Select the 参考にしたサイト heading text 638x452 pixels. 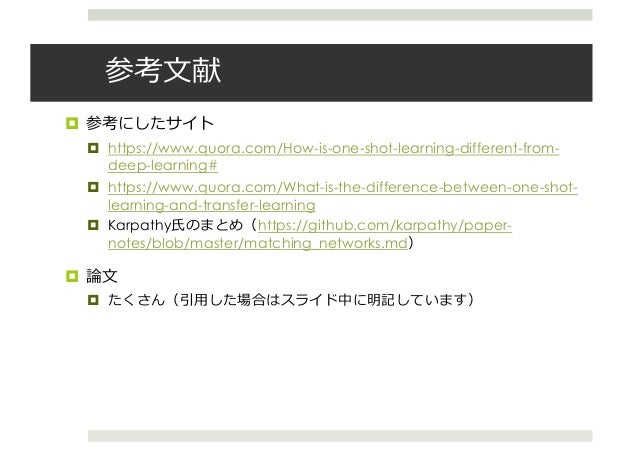tap(150, 123)
